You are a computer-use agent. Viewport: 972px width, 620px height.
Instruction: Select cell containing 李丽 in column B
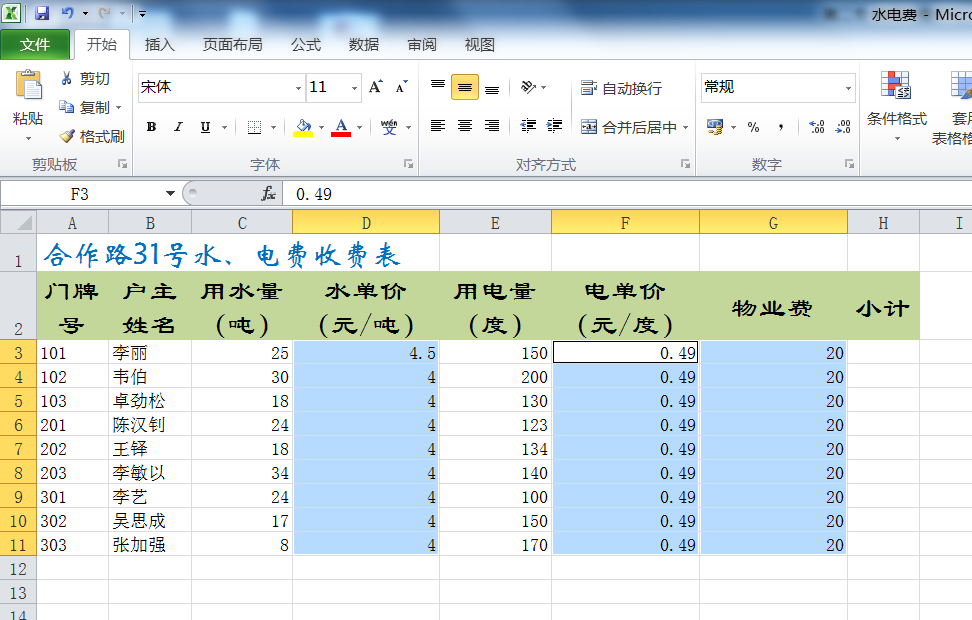click(149, 353)
